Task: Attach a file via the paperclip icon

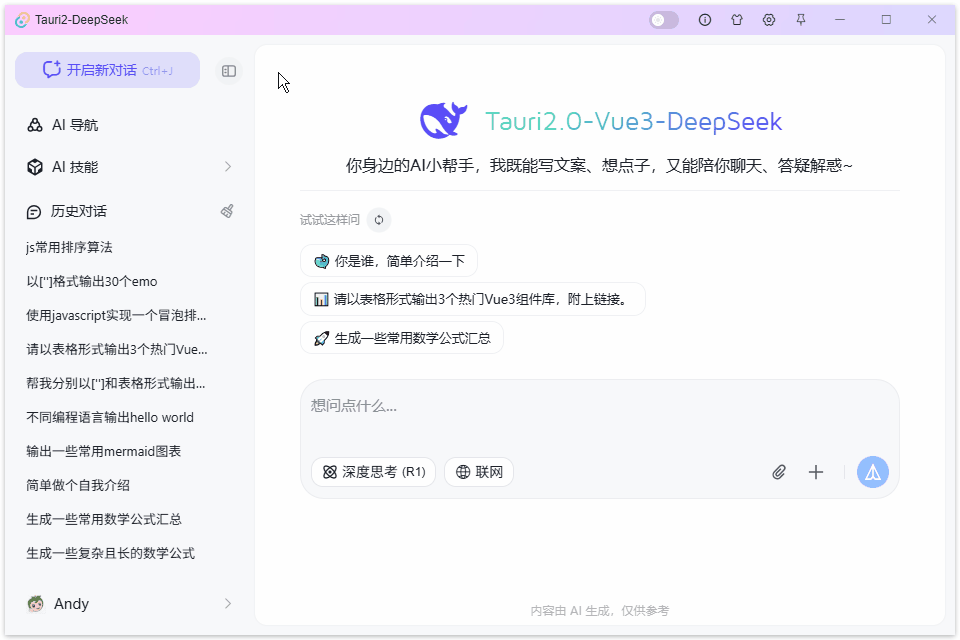Action: [x=779, y=471]
